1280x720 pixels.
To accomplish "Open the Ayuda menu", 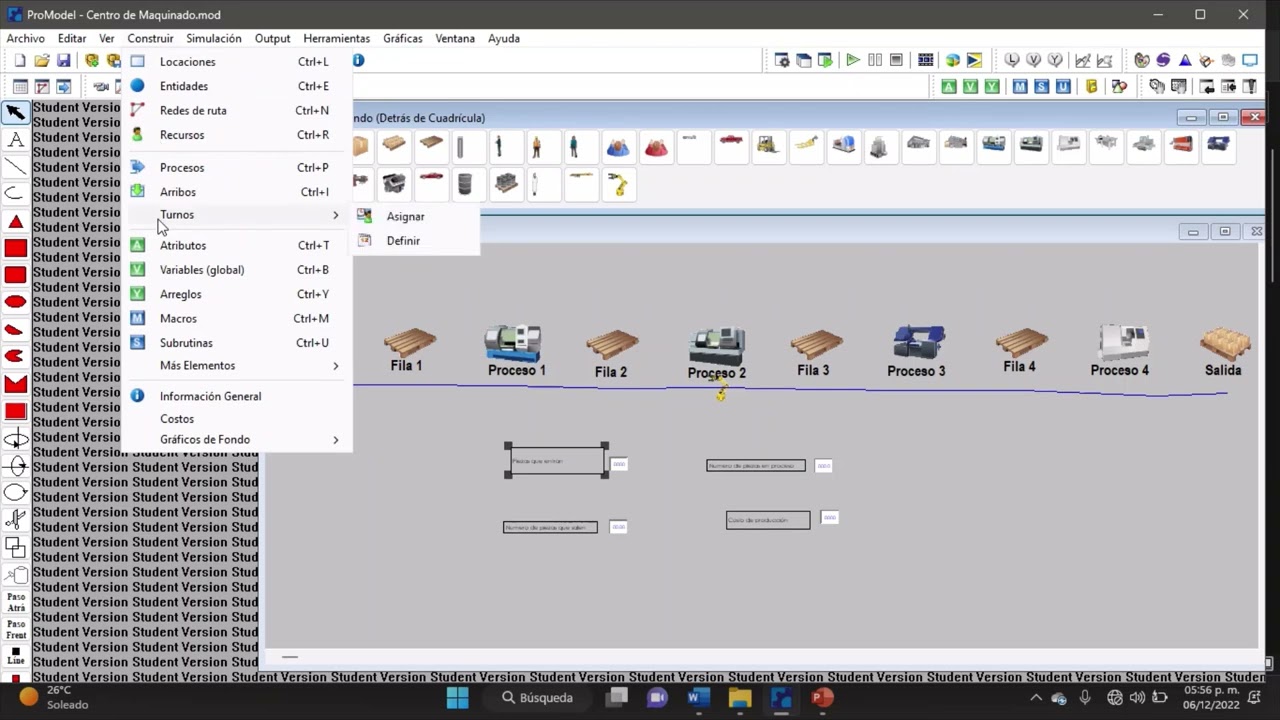I will (504, 38).
